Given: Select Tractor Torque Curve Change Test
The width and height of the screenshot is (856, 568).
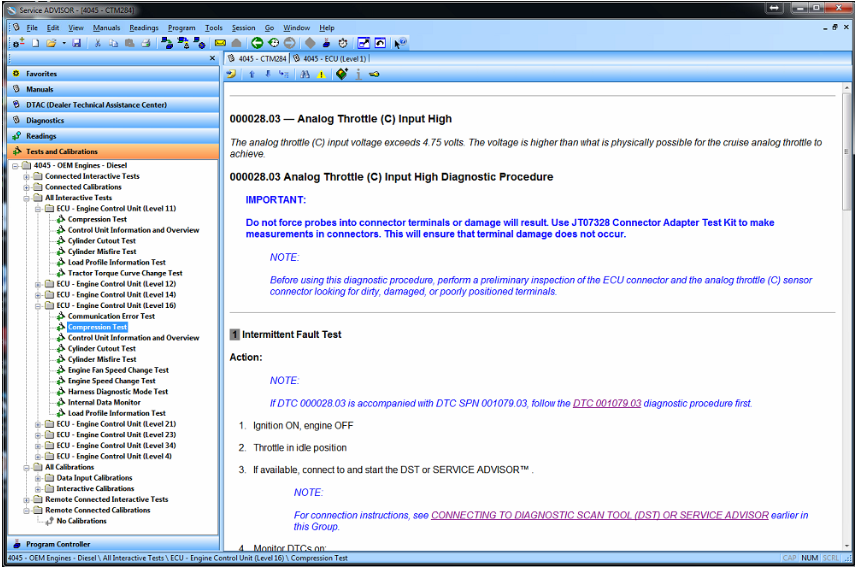Looking at the screenshot, I should [125, 274].
